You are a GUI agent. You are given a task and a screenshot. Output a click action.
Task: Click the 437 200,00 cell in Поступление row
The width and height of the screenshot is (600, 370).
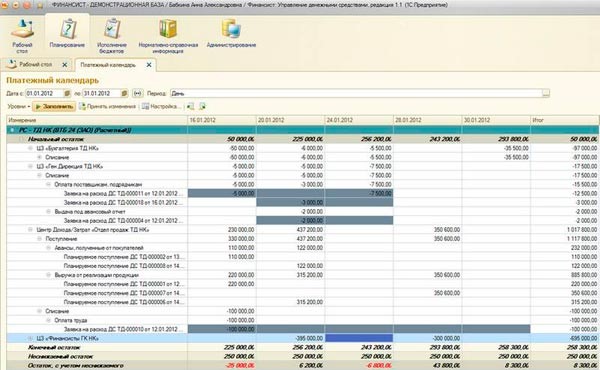point(290,239)
